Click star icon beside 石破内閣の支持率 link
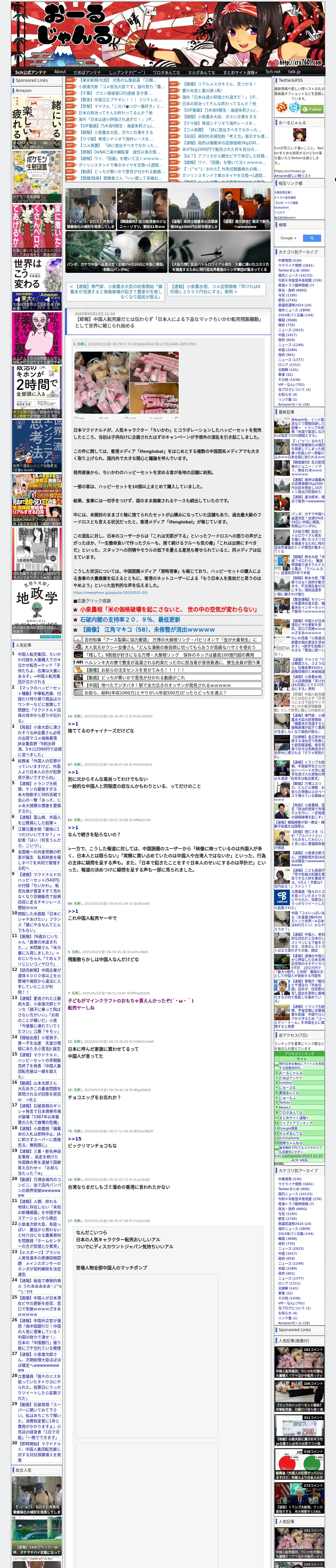The image size is (336, 1568). [76, 619]
